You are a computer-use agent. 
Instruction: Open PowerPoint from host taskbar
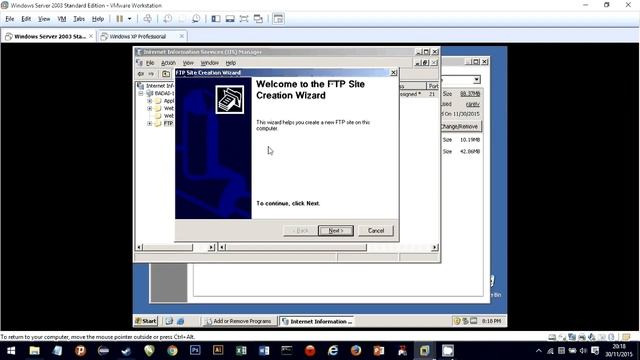tap(379, 351)
